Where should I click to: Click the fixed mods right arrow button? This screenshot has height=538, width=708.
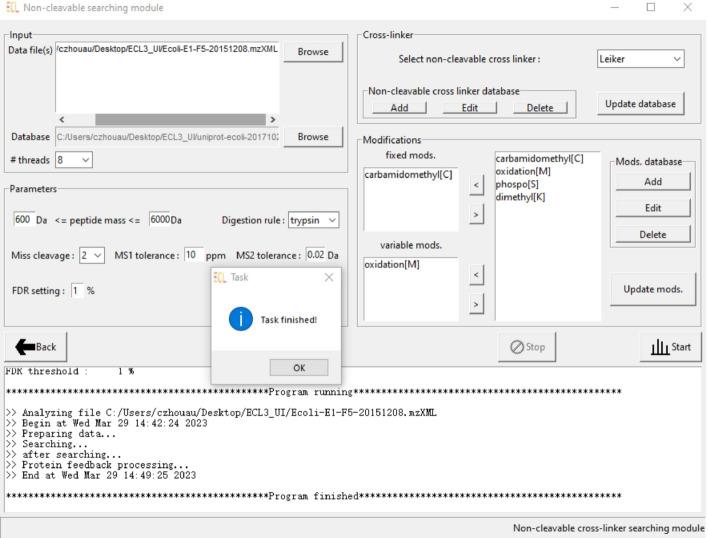pyautogui.click(x=476, y=216)
